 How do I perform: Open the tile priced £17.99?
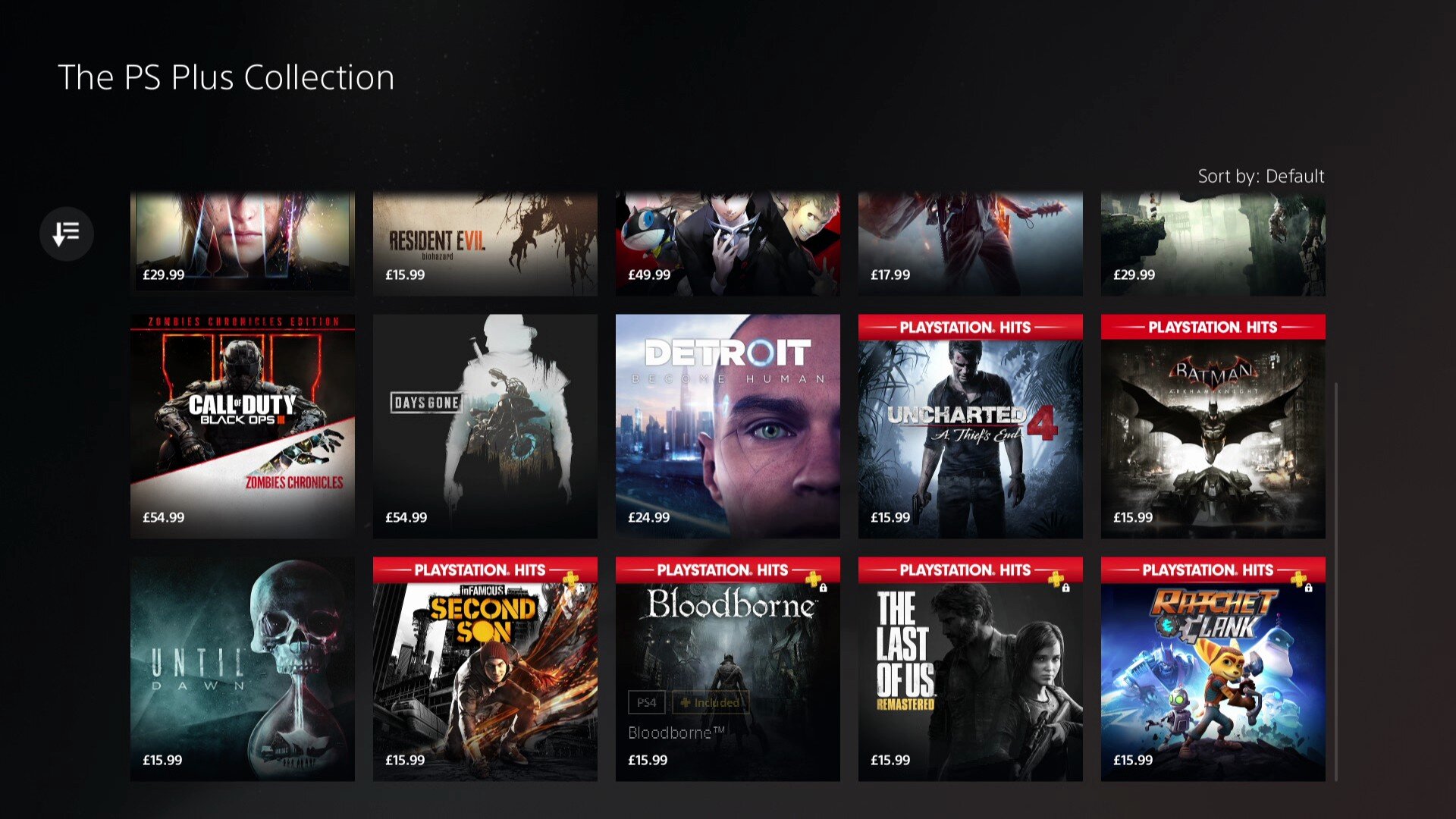point(971,243)
